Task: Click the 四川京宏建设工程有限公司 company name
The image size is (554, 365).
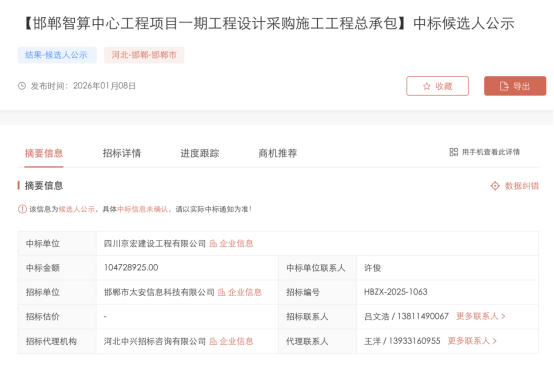Action: [x=155, y=243]
